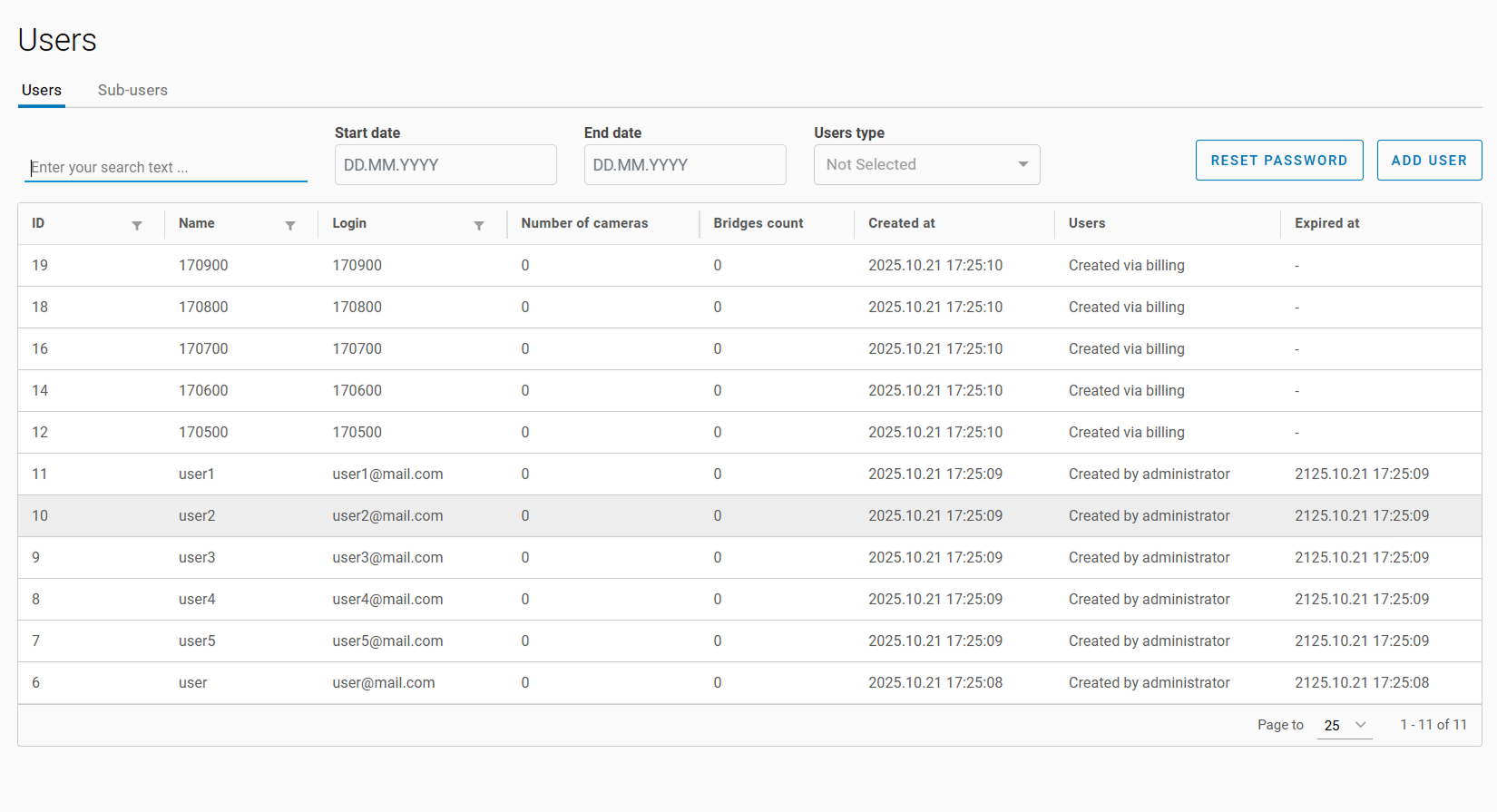Image resolution: width=1497 pixels, height=812 pixels.
Task: Click the Number of cameras column header
Action: 584,223
